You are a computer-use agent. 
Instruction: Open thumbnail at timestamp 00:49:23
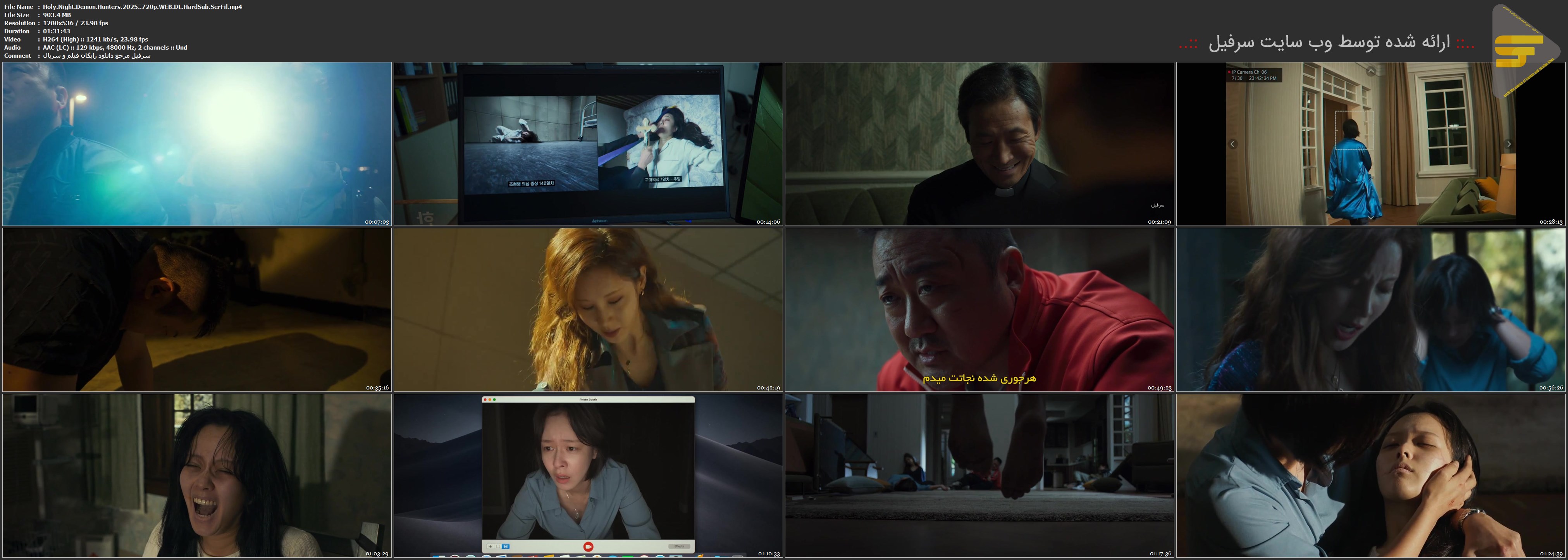pos(979,309)
